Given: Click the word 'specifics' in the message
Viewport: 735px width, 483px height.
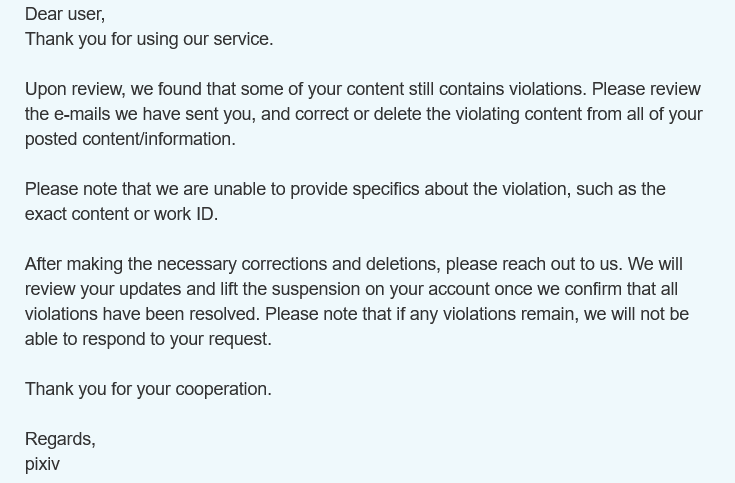Looking at the screenshot, I should 386,189.
